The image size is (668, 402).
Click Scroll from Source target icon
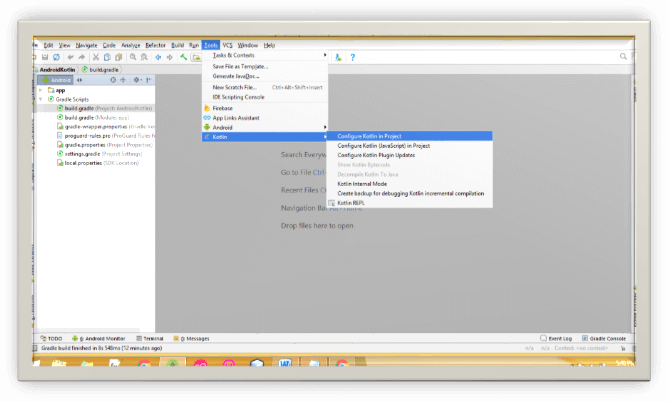pos(113,80)
